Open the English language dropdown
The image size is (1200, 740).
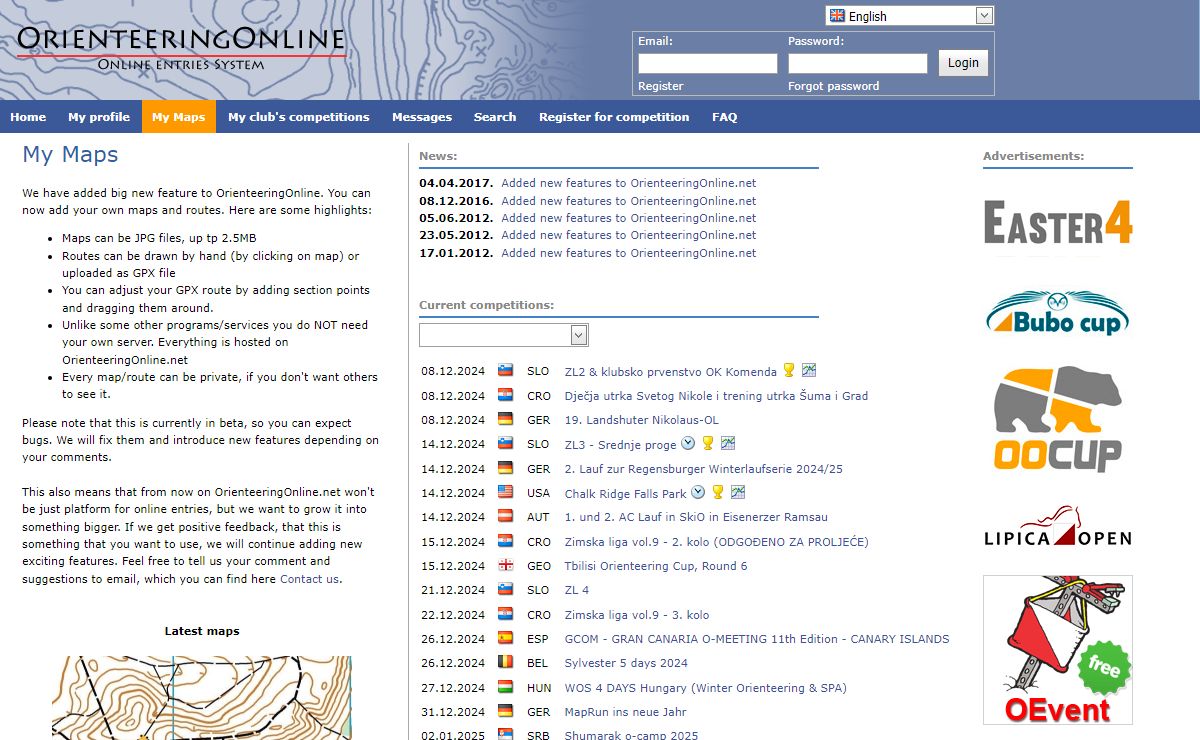(909, 16)
